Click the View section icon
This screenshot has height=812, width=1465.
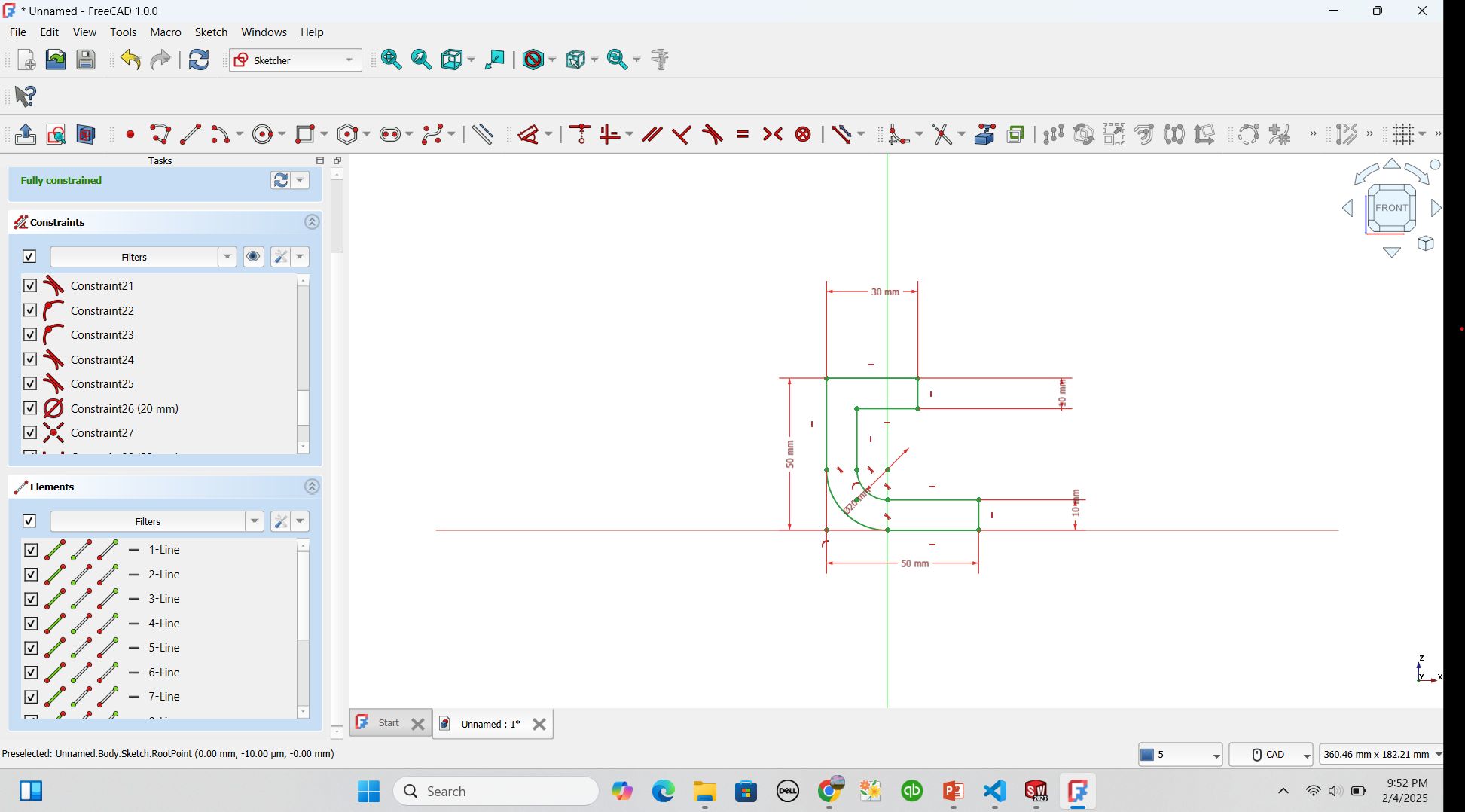[86, 135]
